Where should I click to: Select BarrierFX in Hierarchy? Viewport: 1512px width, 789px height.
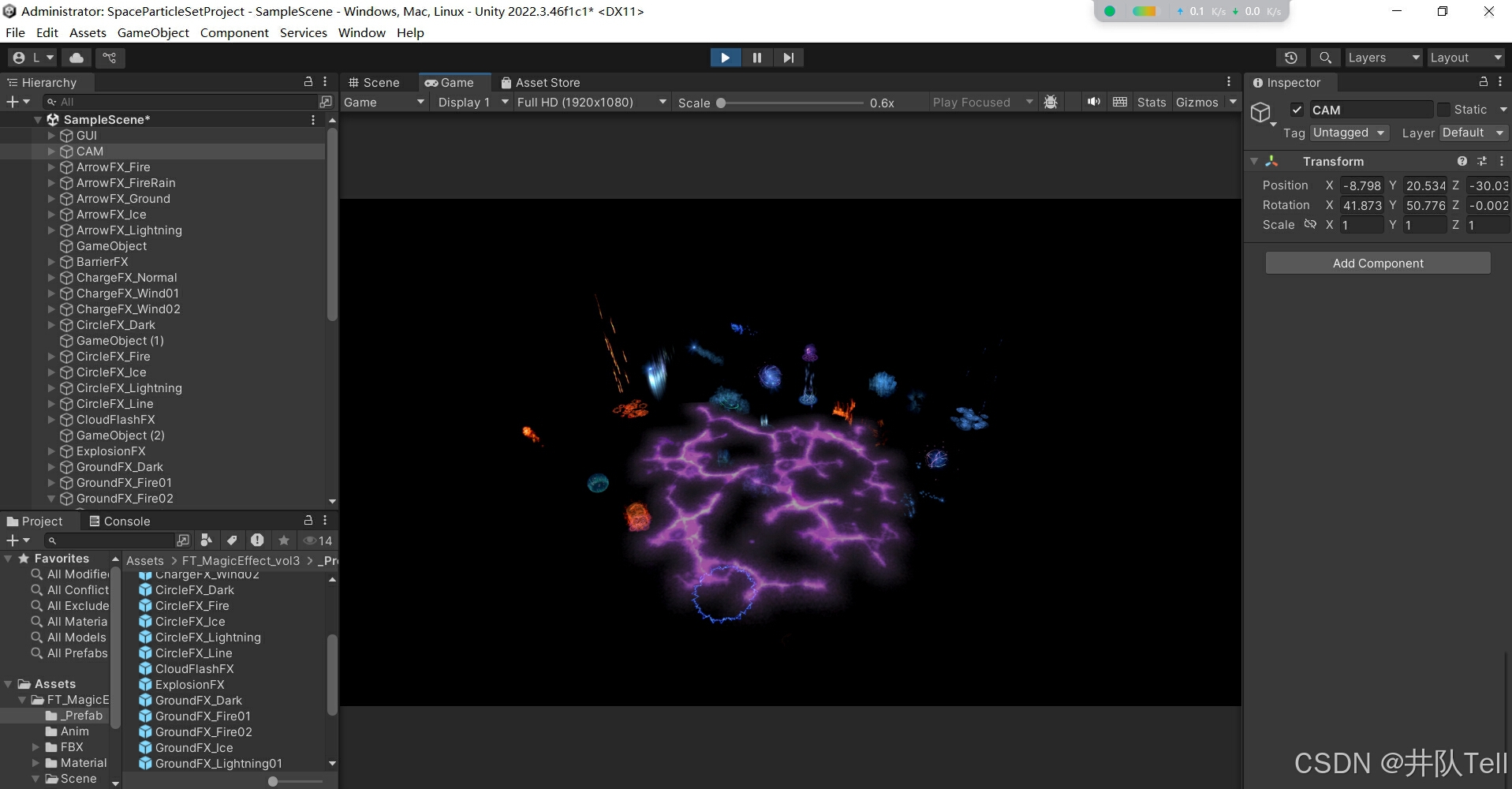point(102,262)
